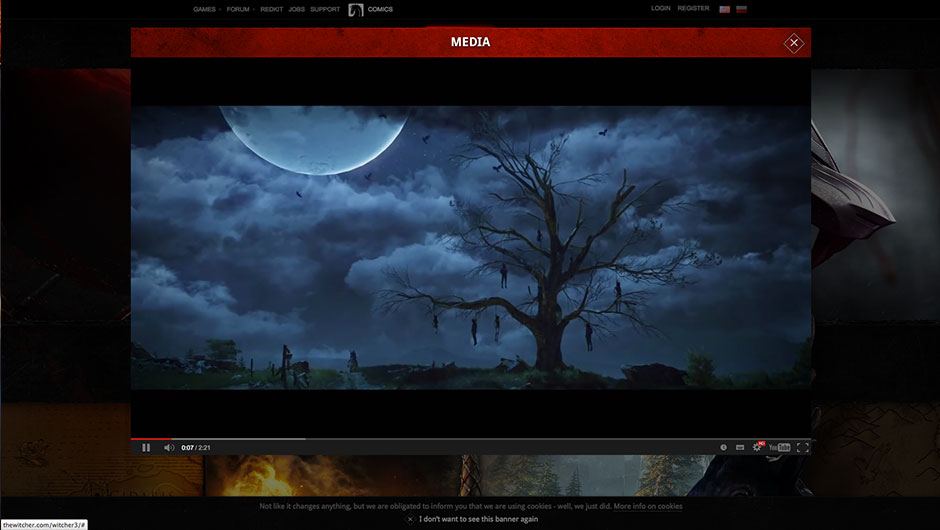Open the REDkit menu item
The height and width of the screenshot is (530, 940).
[272, 9]
